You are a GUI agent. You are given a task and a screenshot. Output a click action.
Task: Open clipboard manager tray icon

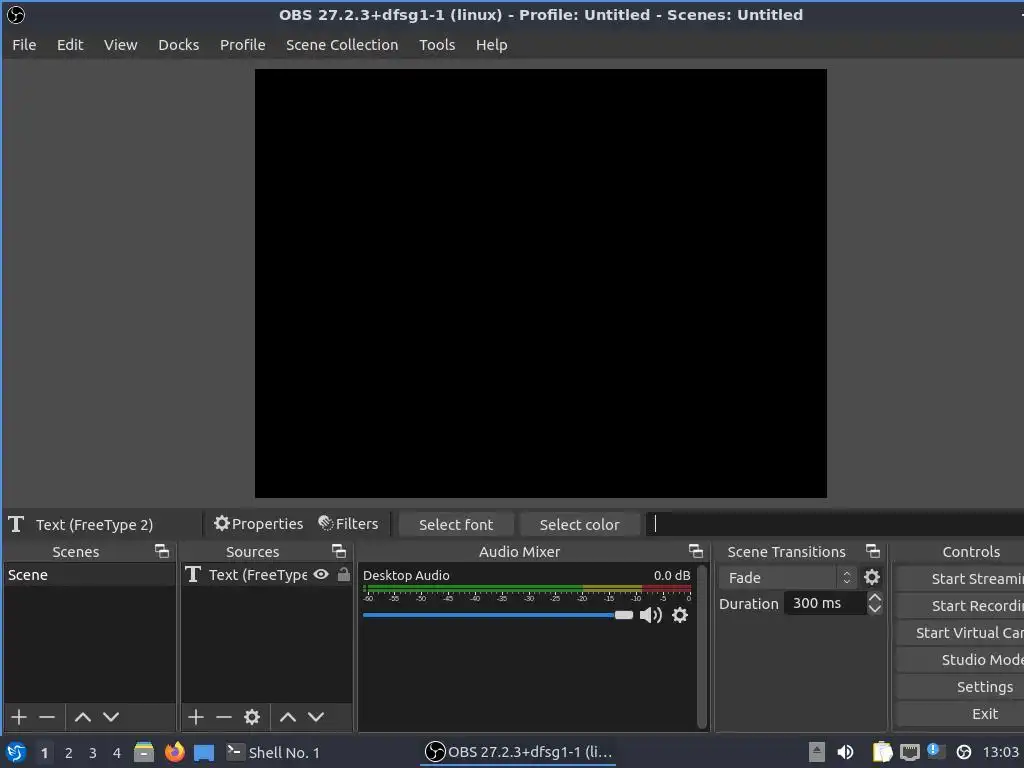pyautogui.click(x=882, y=752)
